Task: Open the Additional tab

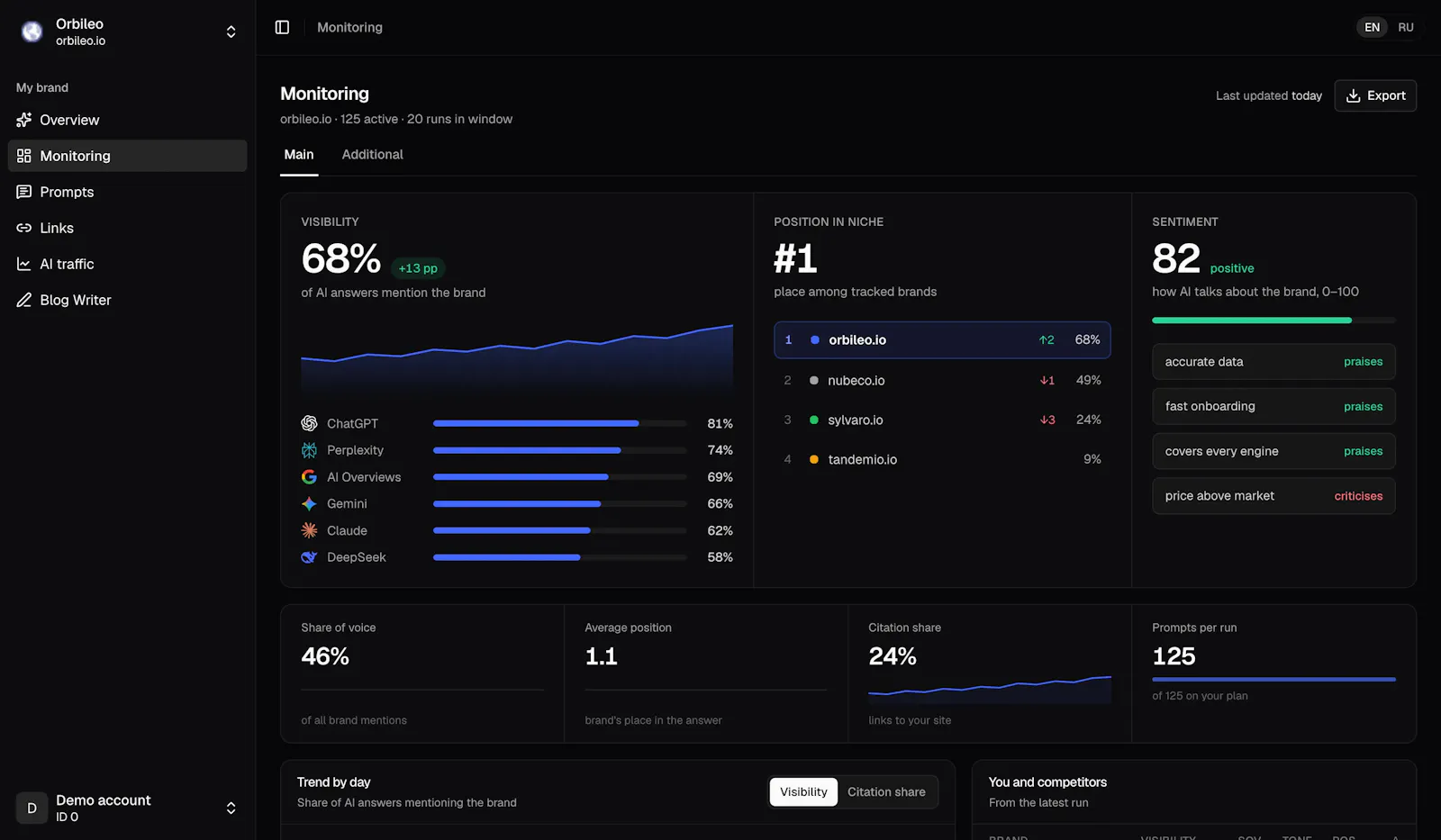Action: click(x=372, y=155)
